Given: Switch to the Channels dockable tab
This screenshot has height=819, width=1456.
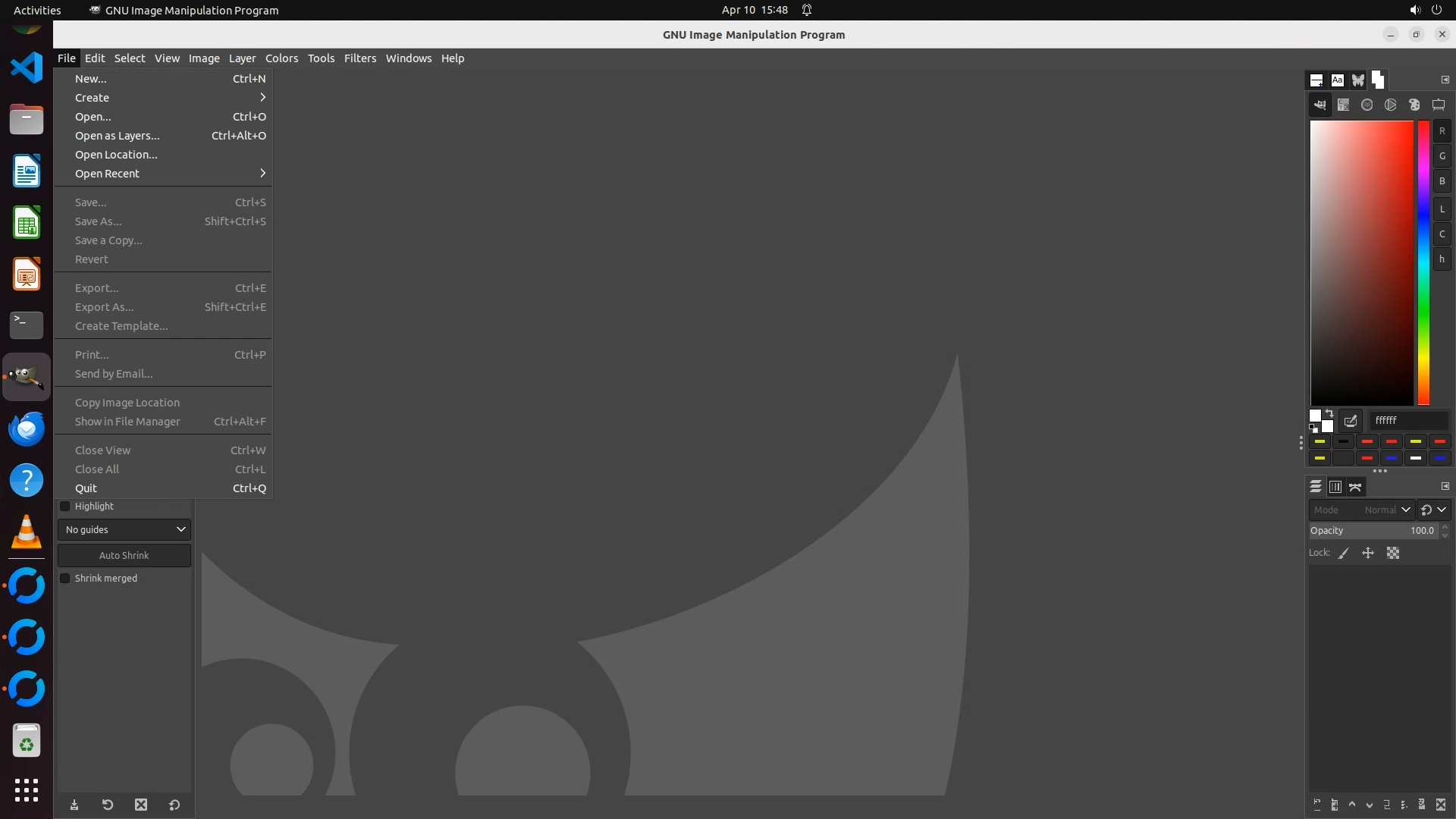Looking at the screenshot, I should coord(1335,487).
